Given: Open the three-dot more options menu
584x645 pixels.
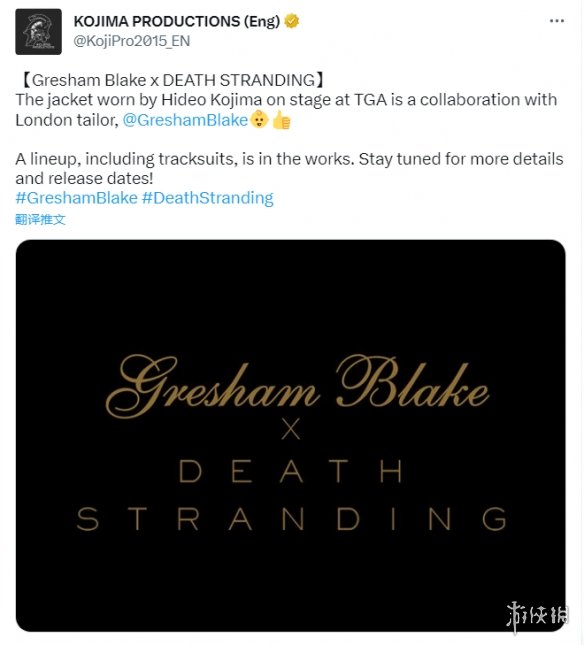Looking at the screenshot, I should tap(557, 21).
